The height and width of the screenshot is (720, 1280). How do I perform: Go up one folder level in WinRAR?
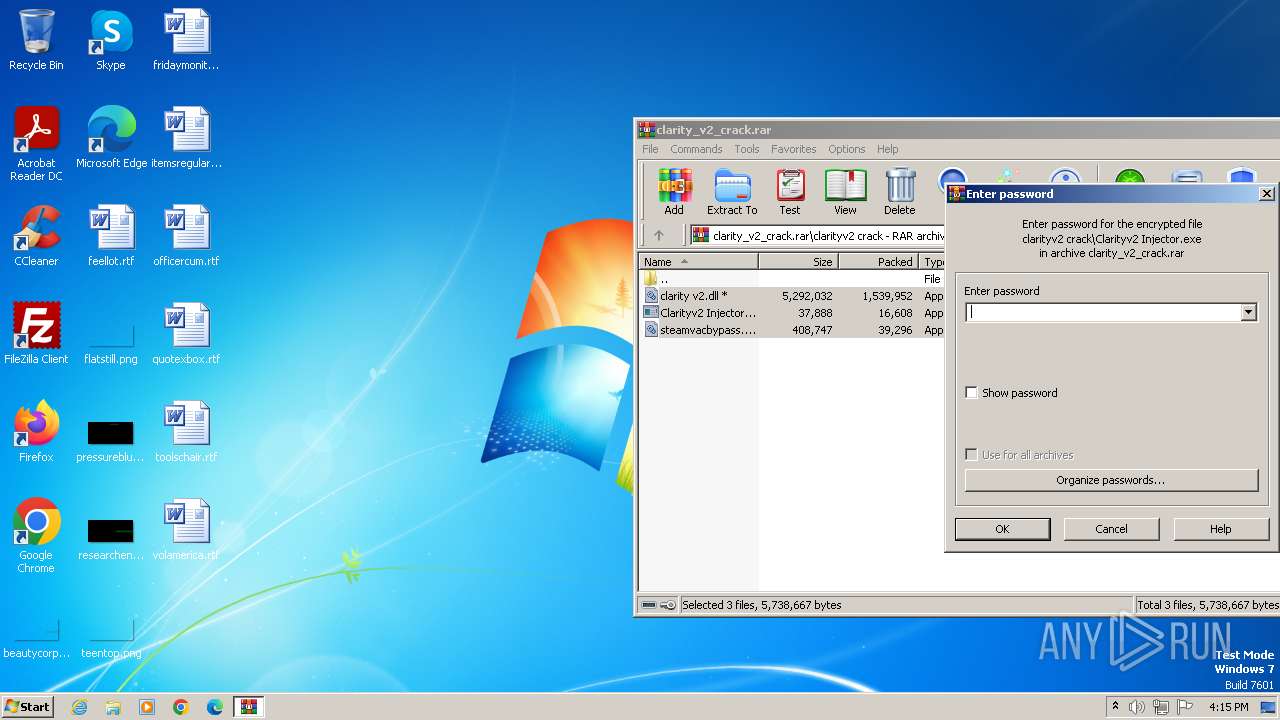point(659,236)
